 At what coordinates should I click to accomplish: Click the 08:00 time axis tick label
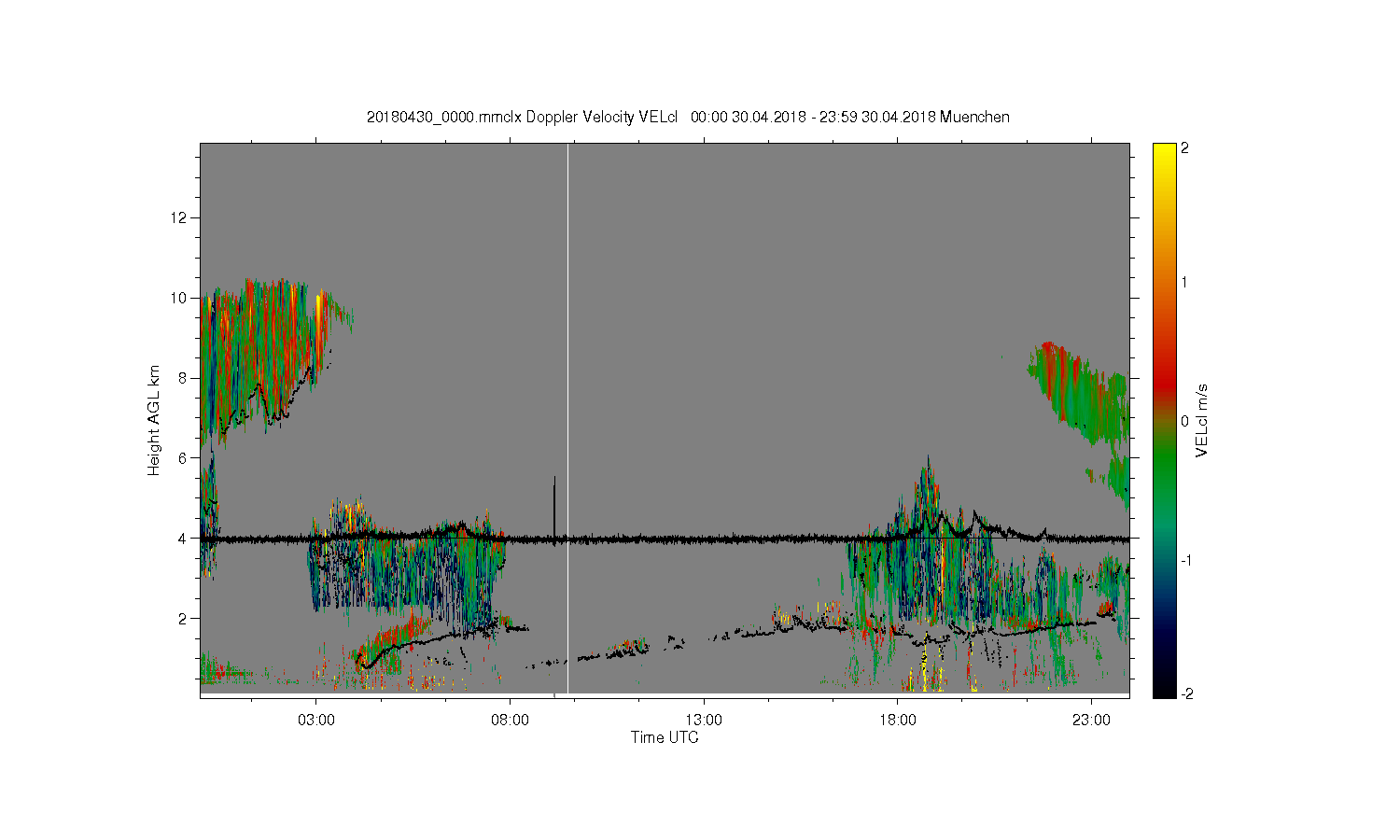pos(510,720)
